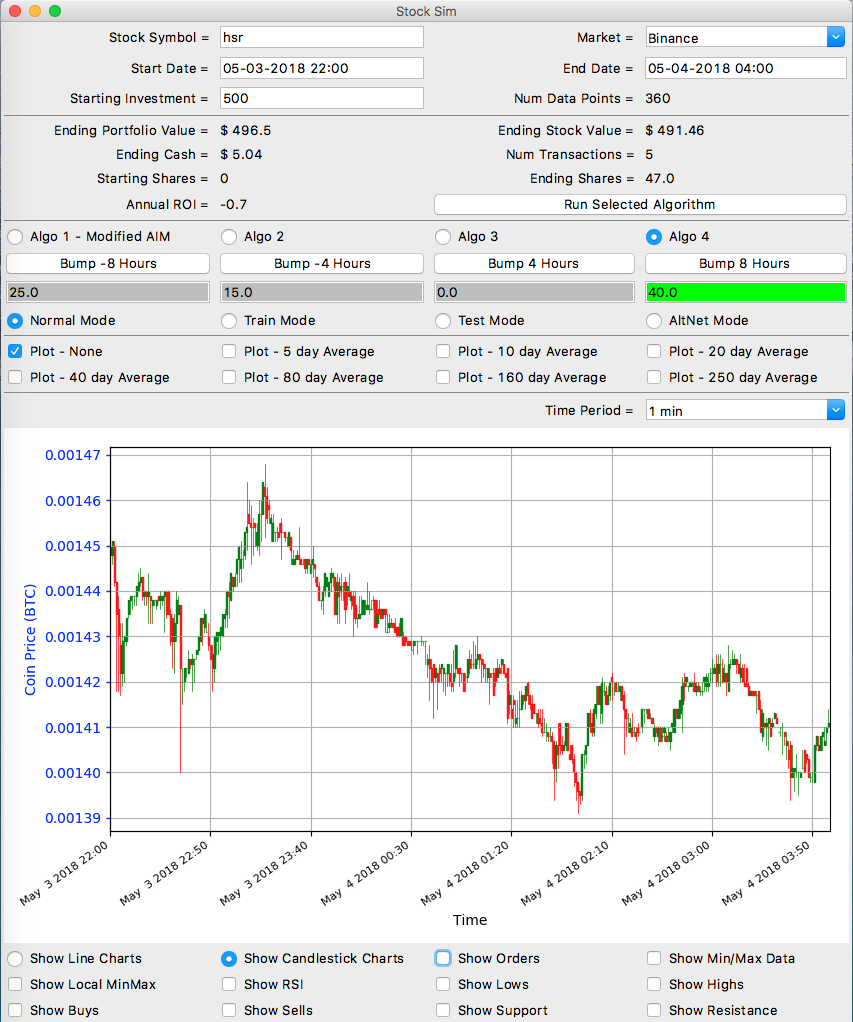Screen dimensions: 853x1022
Task: Enable Plot - 40 day Average
Action: (x=15, y=377)
